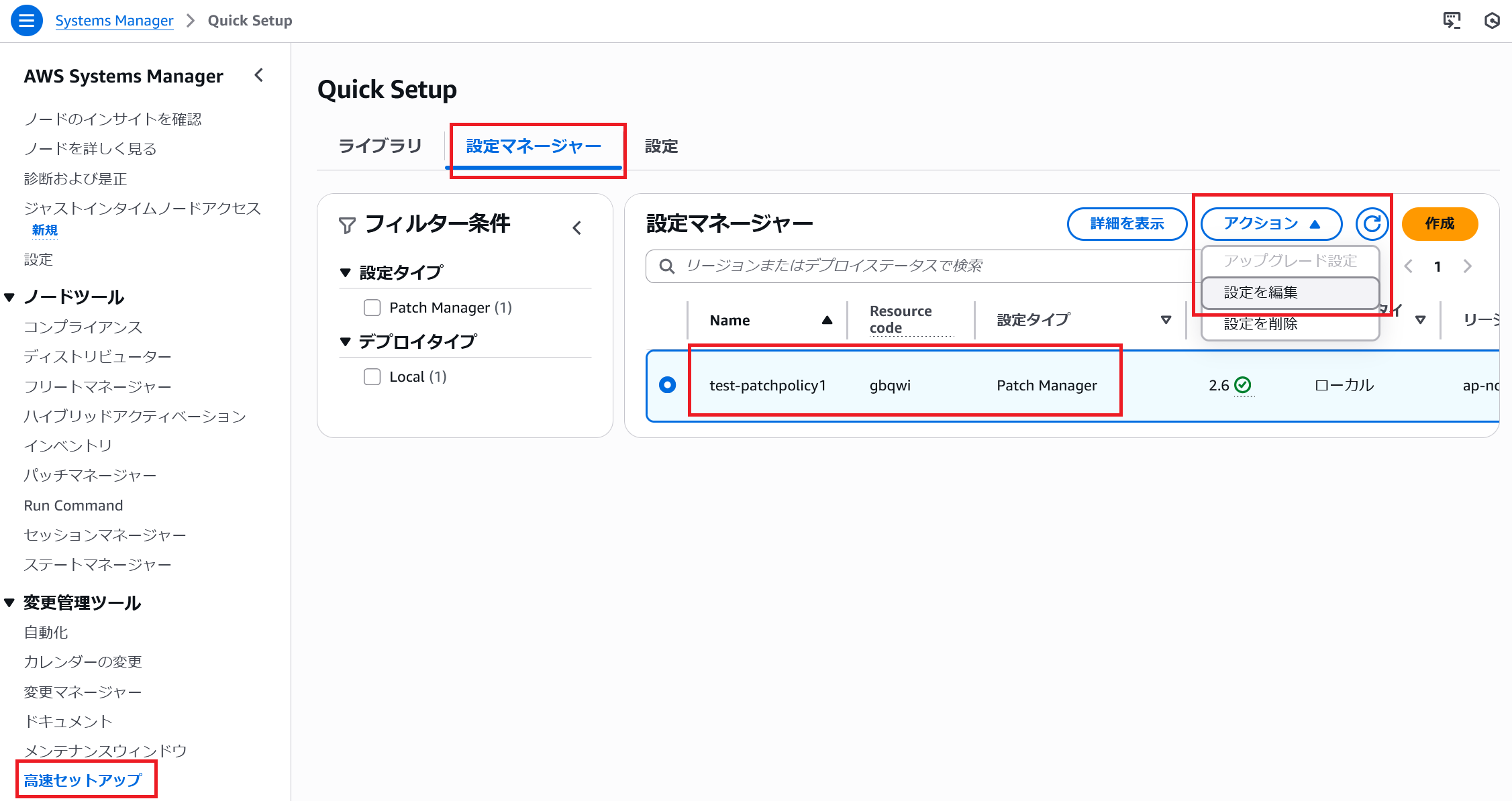The image size is (1512, 801).
Task: Check the Local deploy type checkbox
Action: (372, 376)
